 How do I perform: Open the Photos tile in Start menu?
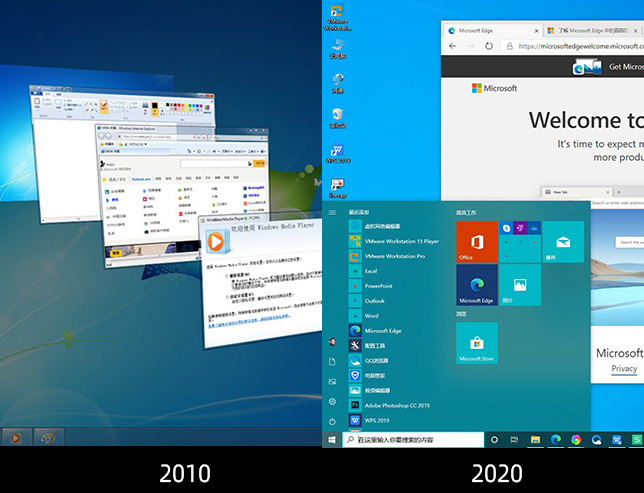click(x=520, y=285)
